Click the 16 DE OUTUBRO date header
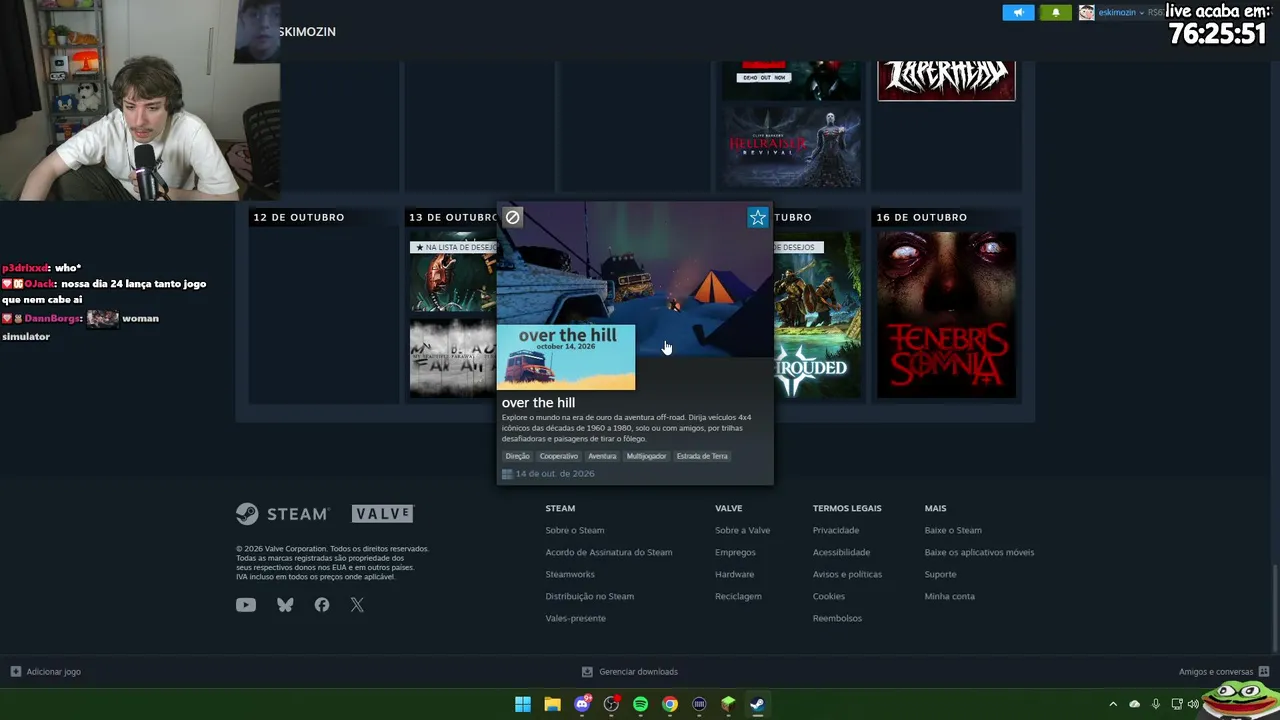 click(922, 217)
